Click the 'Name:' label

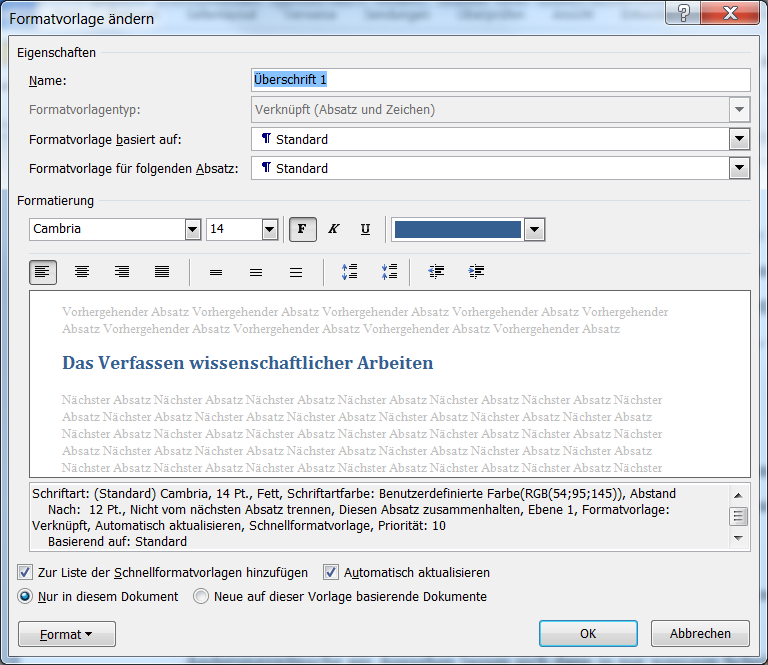pyautogui.click(x=48, y=81)
